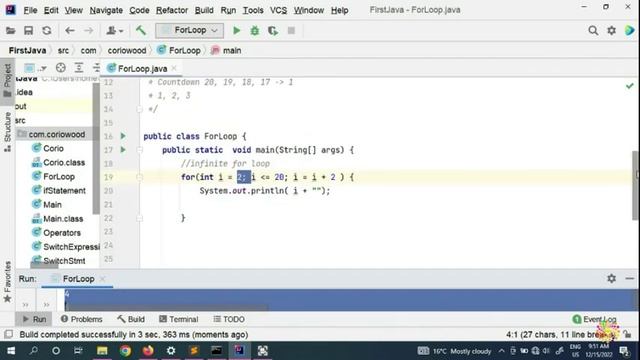Open the Structure tool window tab

click(7, 131)
